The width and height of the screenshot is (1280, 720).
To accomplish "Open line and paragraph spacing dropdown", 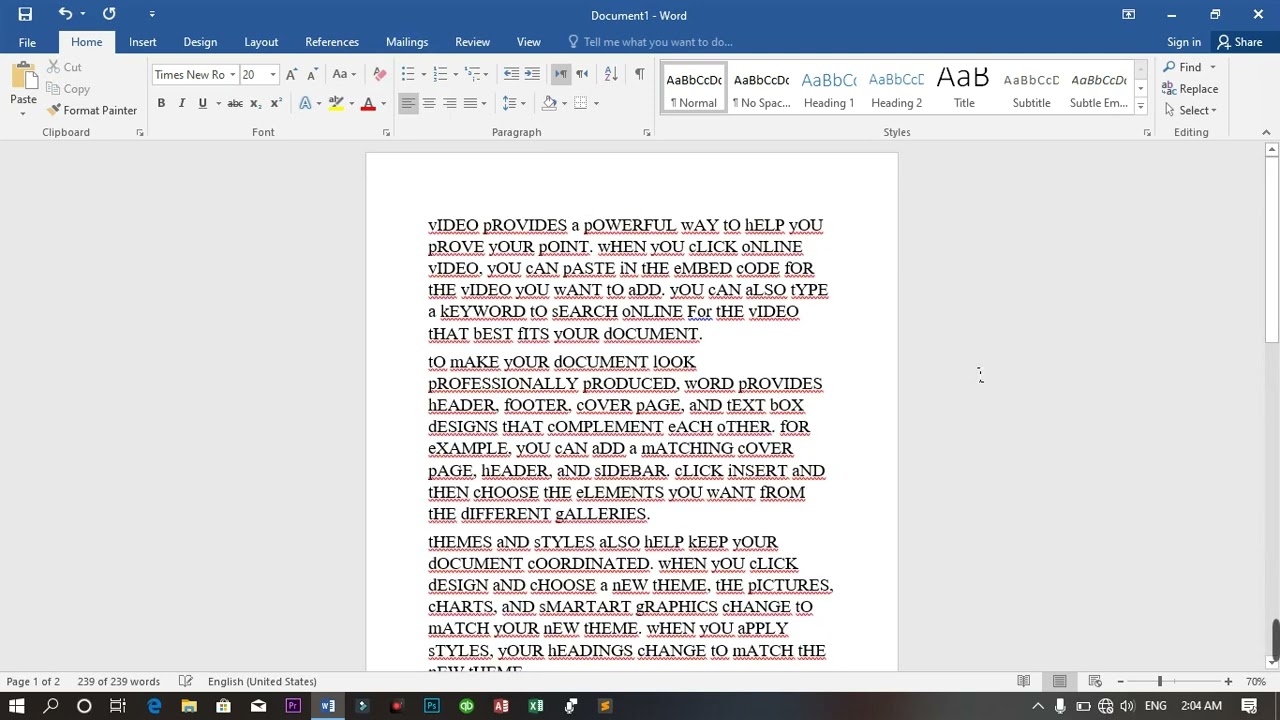I will [513, 103].
